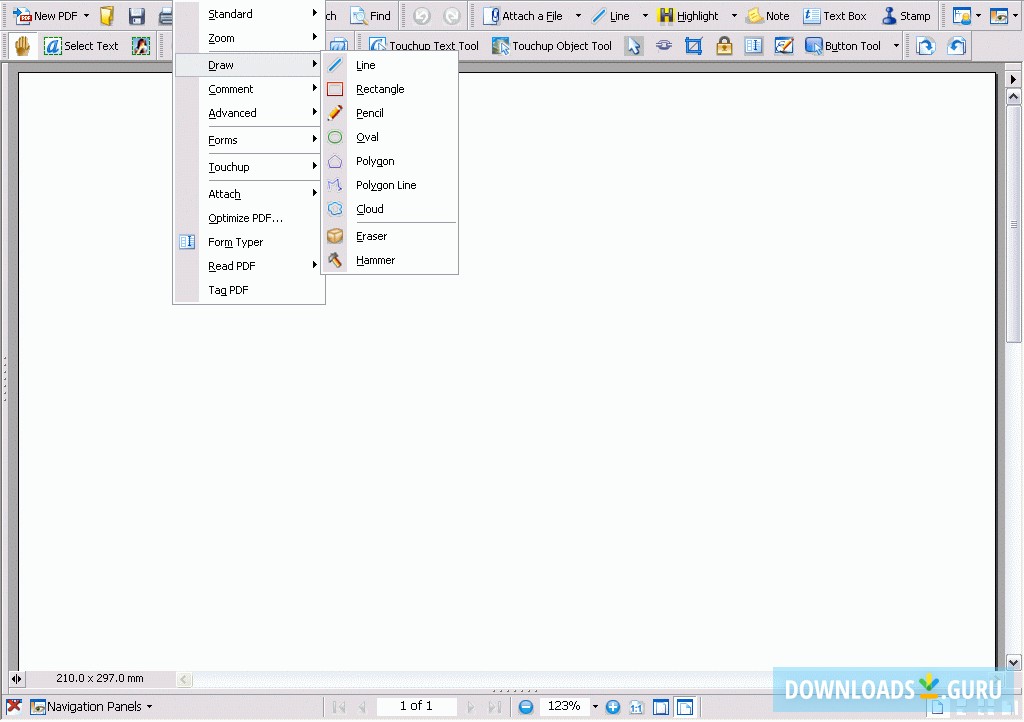This screenshot has width=1024, height=722.
Task: Open the Touchup submenu
Action: (249, 166)
